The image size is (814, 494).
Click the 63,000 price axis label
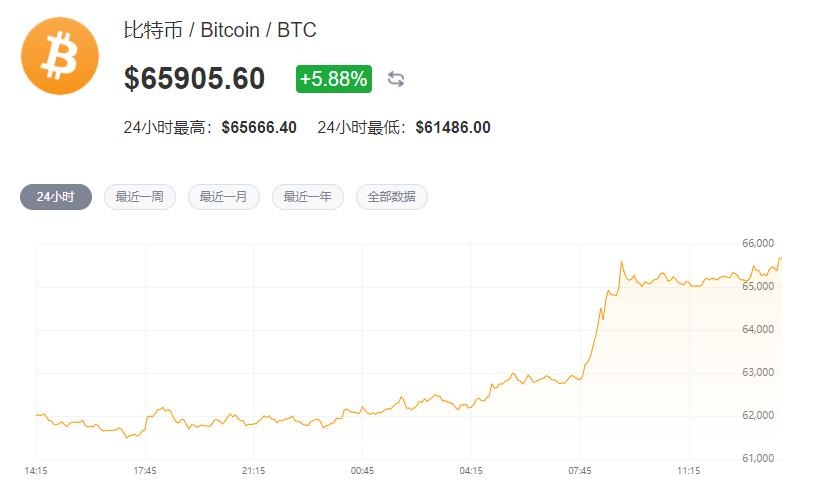[x=759, y=372]
